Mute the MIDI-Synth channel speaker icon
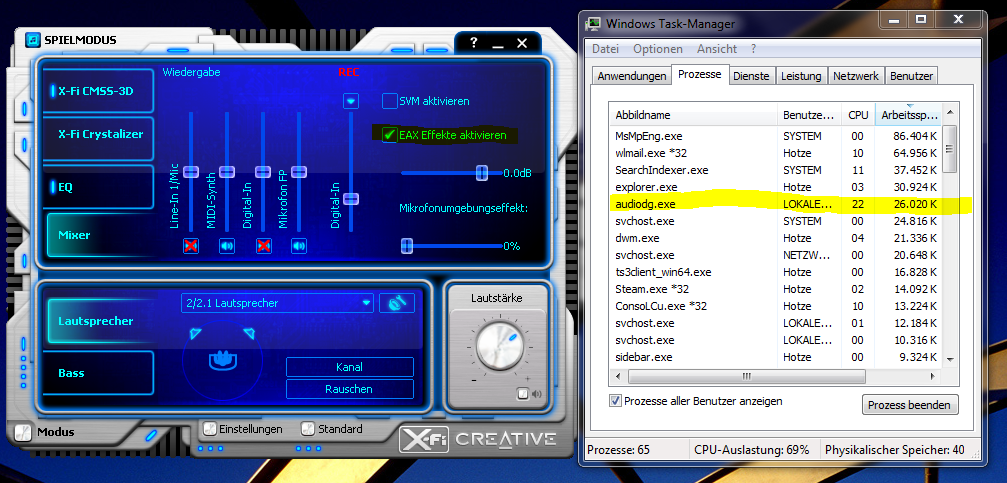Viewport: 1007px width, 483px height. pos(227,246)
